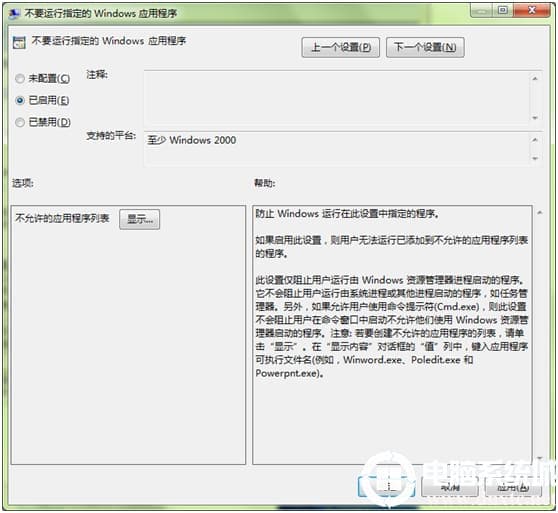Select the 未配置(C) radio button

(x=20, y=78)
